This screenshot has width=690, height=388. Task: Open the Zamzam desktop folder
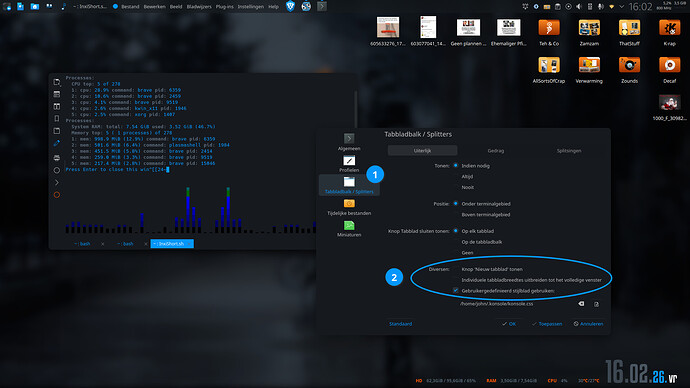(x=589, y=32)
